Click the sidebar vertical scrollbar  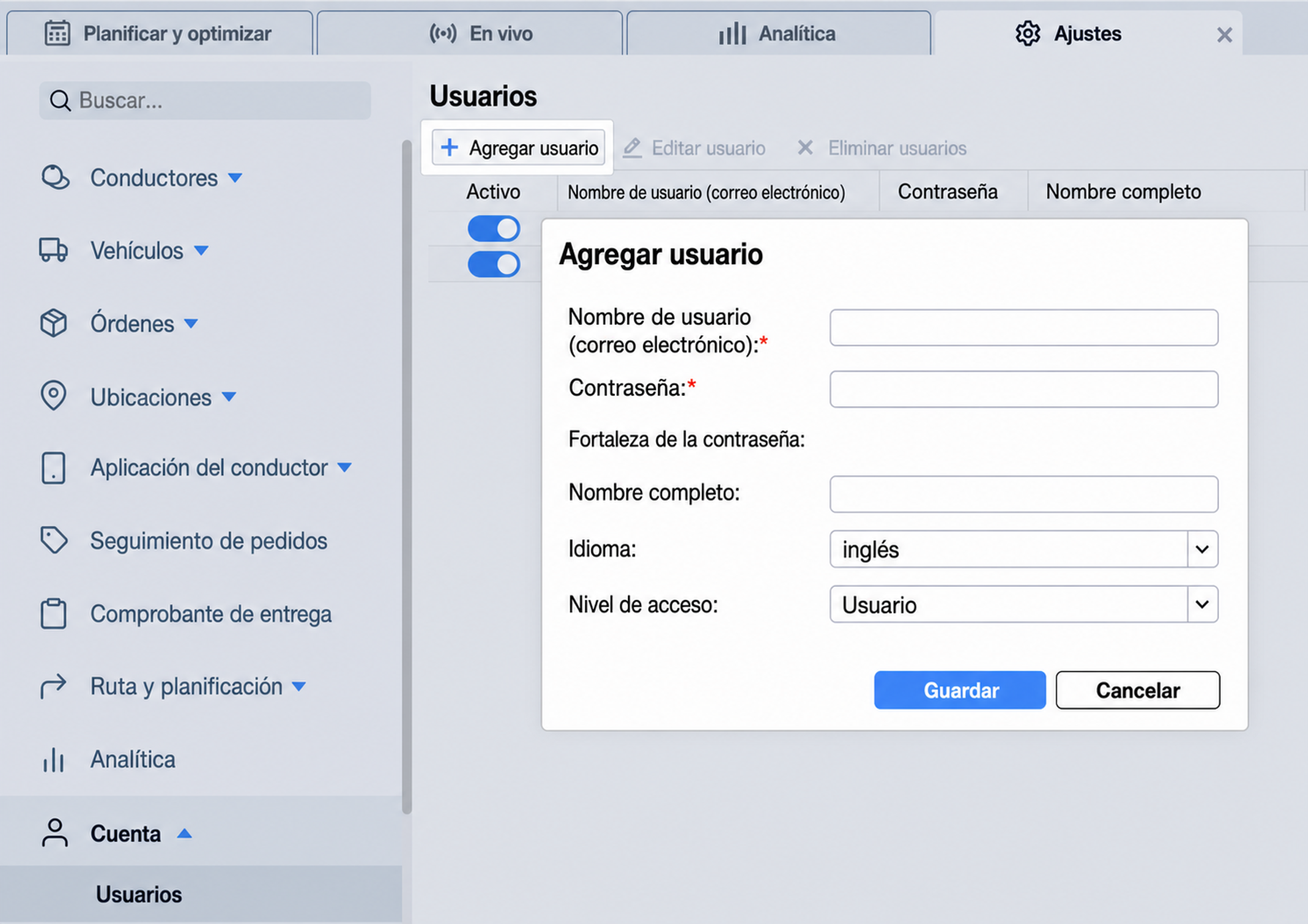(407, 477)
